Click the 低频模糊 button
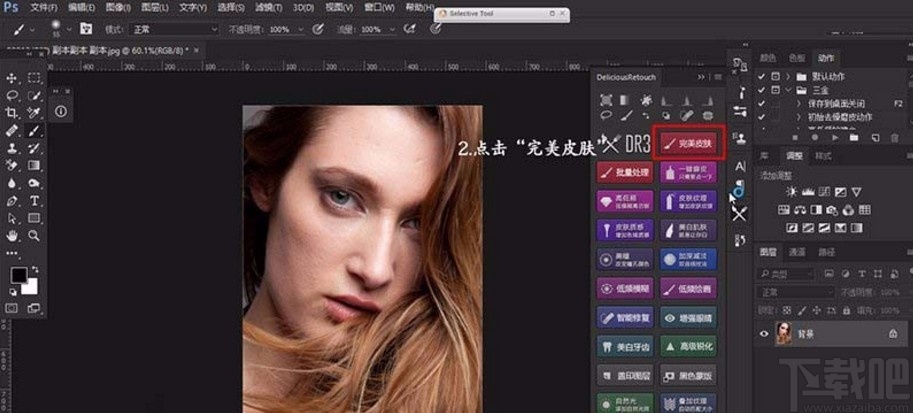The width and height of the screenshot is (913, 413). (x=625, y=288)
